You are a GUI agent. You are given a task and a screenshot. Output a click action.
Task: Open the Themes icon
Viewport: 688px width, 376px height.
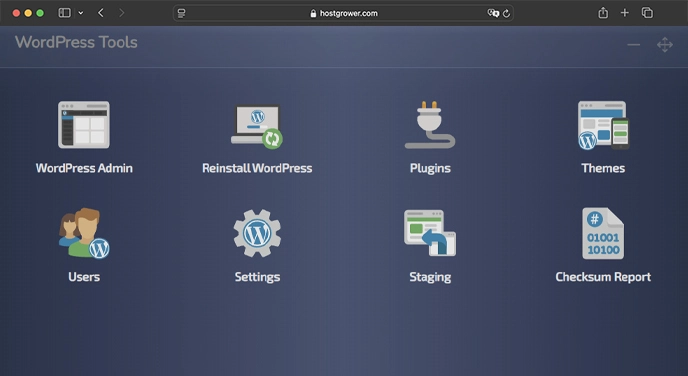coord(603,125)
